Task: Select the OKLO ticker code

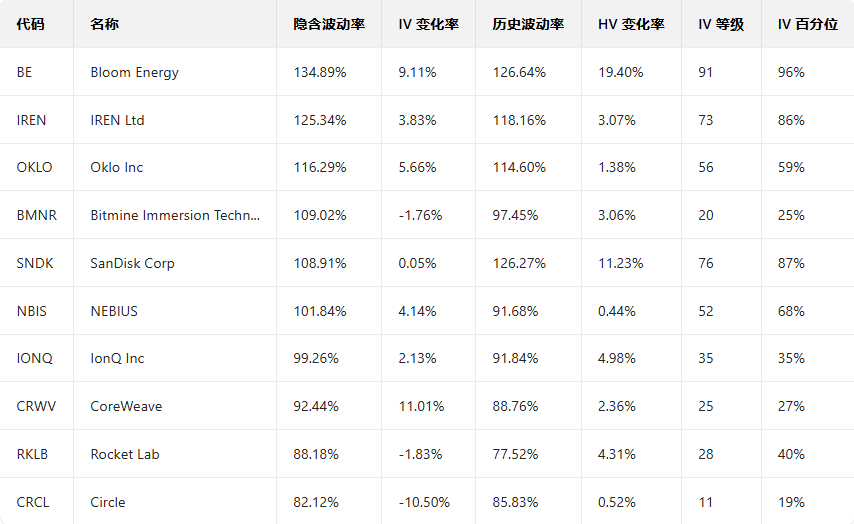Action: (35, 167)
